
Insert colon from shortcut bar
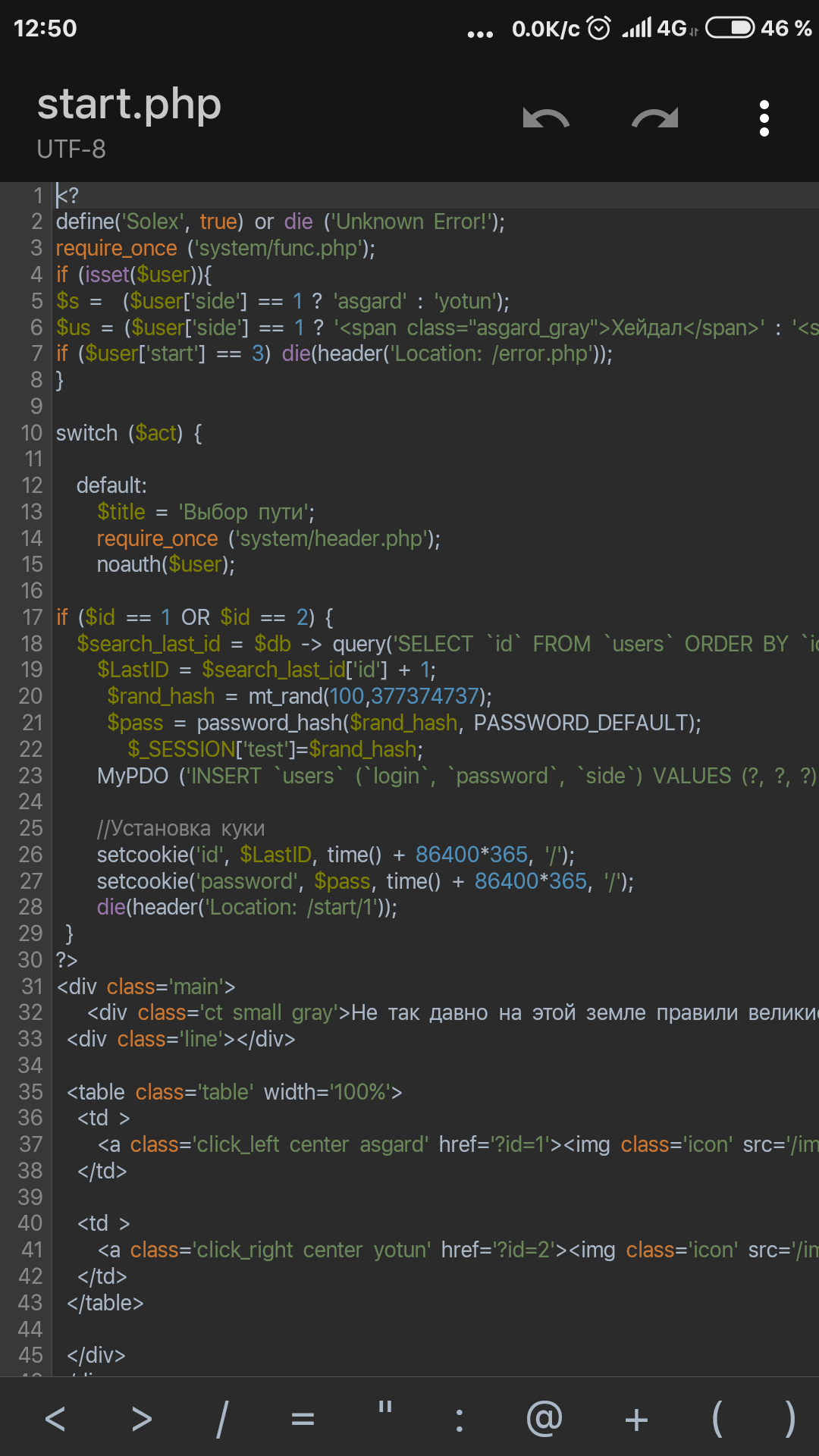[459, 1419]
